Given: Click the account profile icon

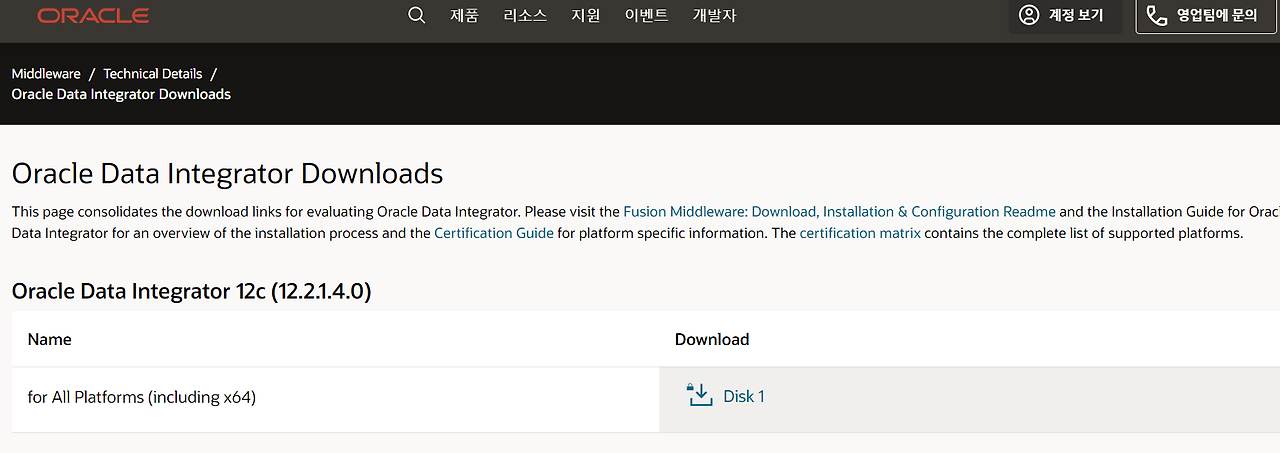Looking at the screenshot, I should 1029,15.
